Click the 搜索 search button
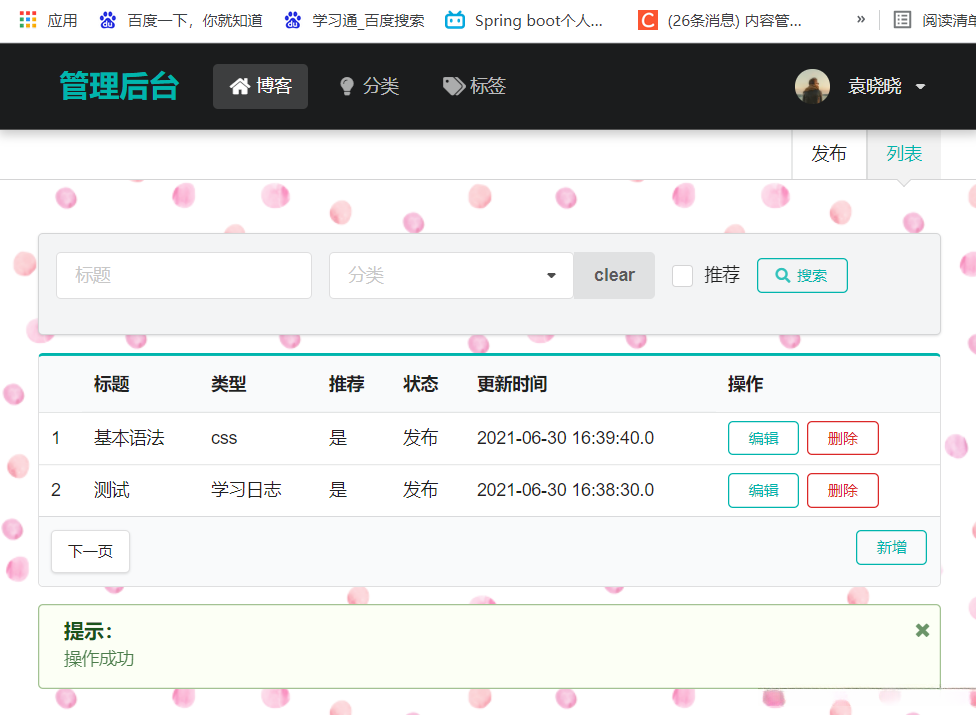This screenshot has height=715, width=976. [x=802, y=275]
